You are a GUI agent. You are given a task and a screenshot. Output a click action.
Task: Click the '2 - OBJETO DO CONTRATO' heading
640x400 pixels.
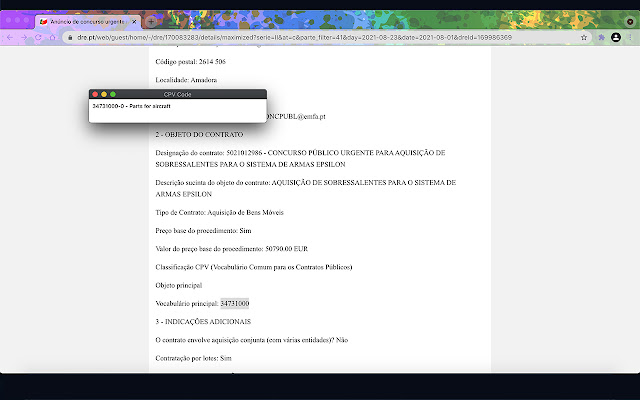[199, 134]
